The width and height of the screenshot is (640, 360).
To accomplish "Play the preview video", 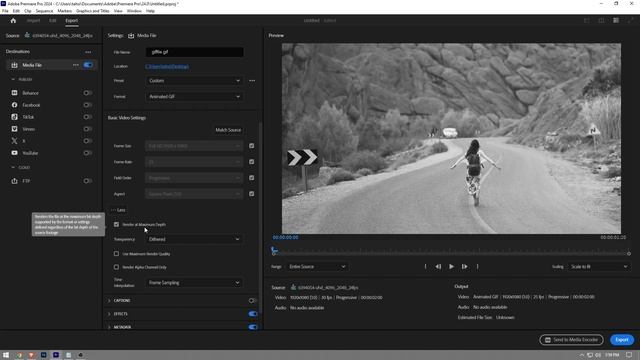I will click(x=451, y=267).
